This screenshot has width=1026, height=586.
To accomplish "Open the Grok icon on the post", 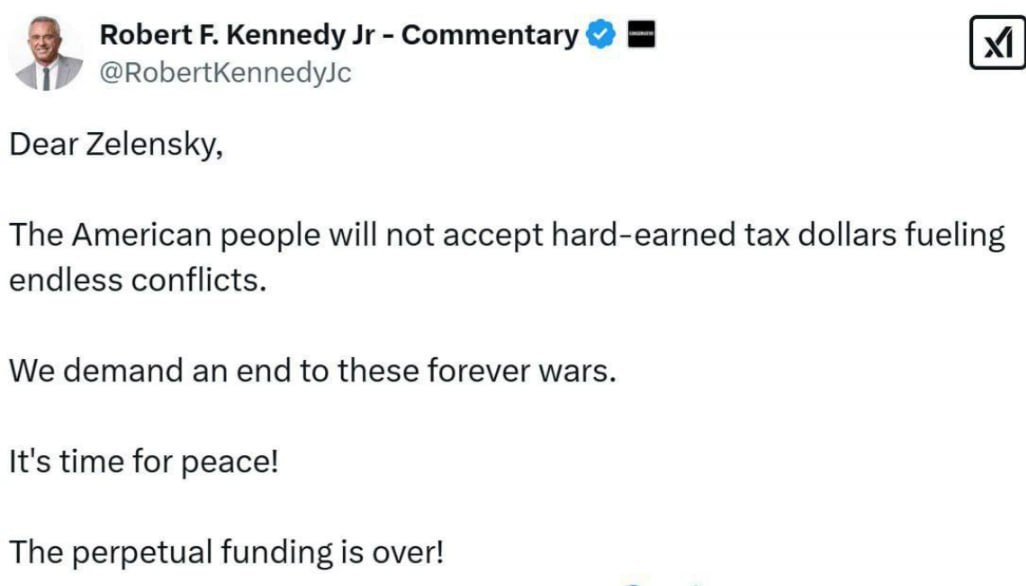I will coord(997,45).
